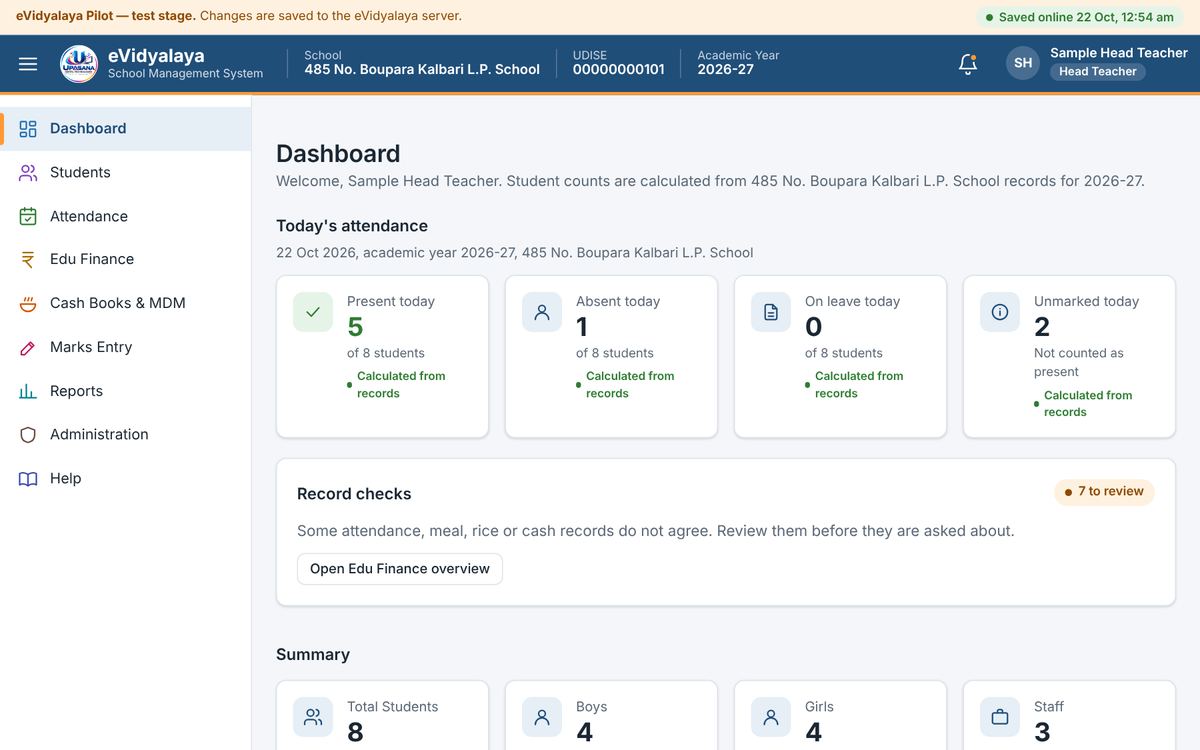The width and height of the screenshot is (1200, 750).
Task: Click the Staff briefcase icon
Action: point(1000,717)
